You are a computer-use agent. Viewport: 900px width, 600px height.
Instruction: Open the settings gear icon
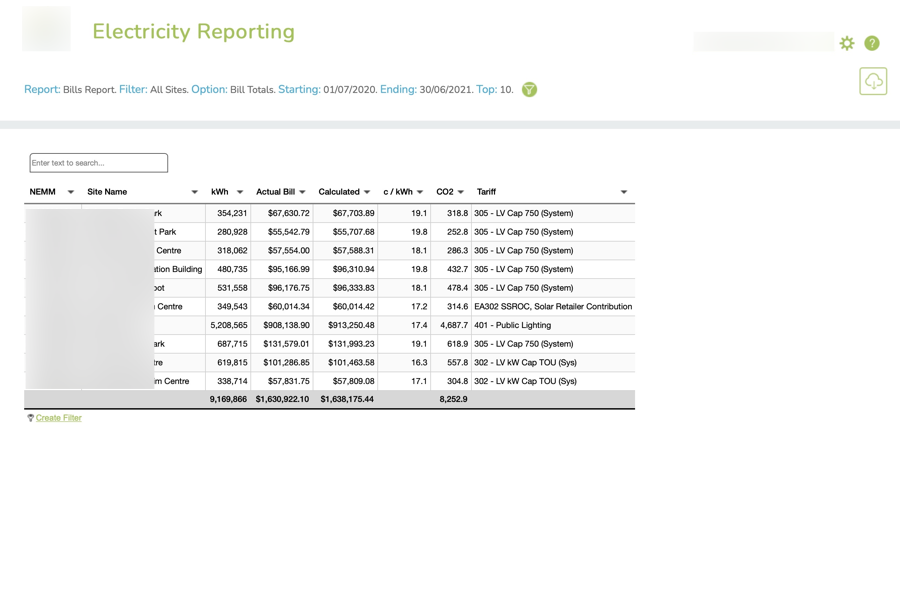click(x=847, y=43)
